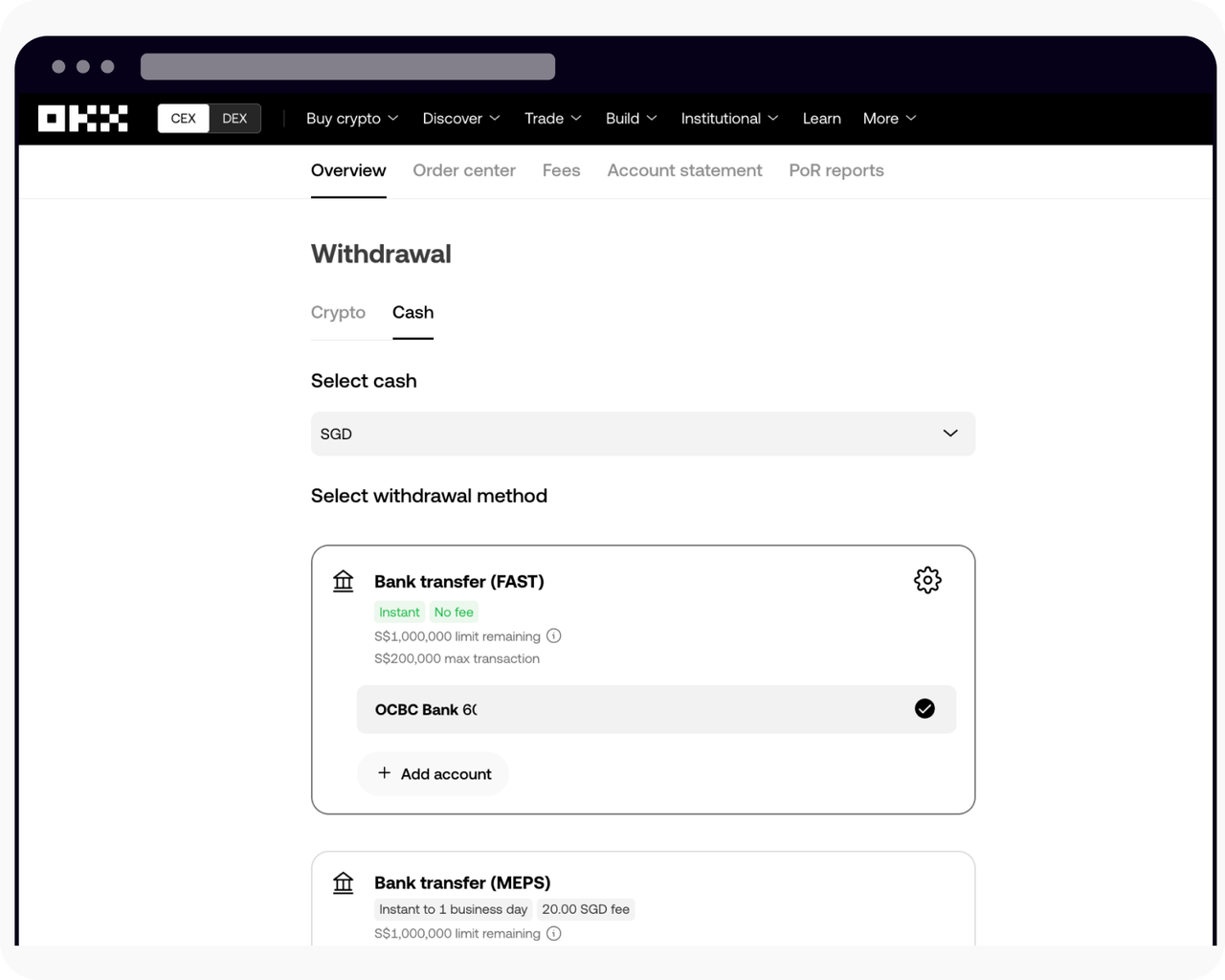The height and width of the screenshot is (980, 1225).
Task: Click the checkmark on the OCBC Bank account
Action: point(924,708)
